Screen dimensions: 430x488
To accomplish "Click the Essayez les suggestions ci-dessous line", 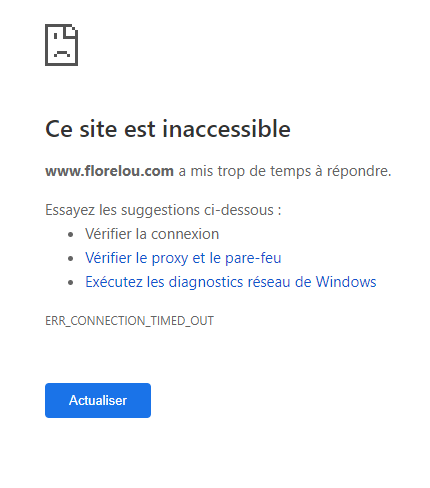I will click(x=163, y=210).
